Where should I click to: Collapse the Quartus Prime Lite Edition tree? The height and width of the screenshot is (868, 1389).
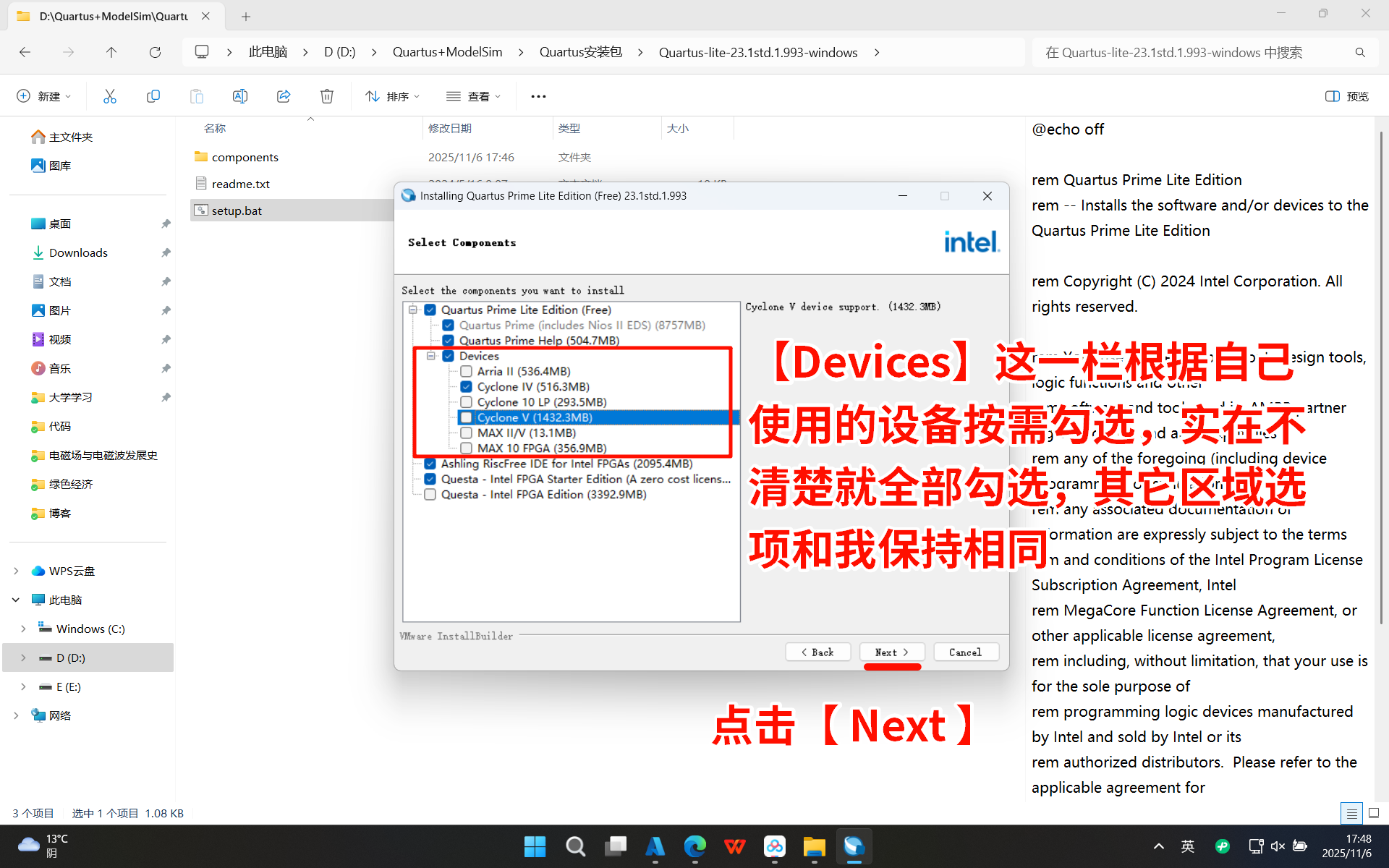pos(413,310)
